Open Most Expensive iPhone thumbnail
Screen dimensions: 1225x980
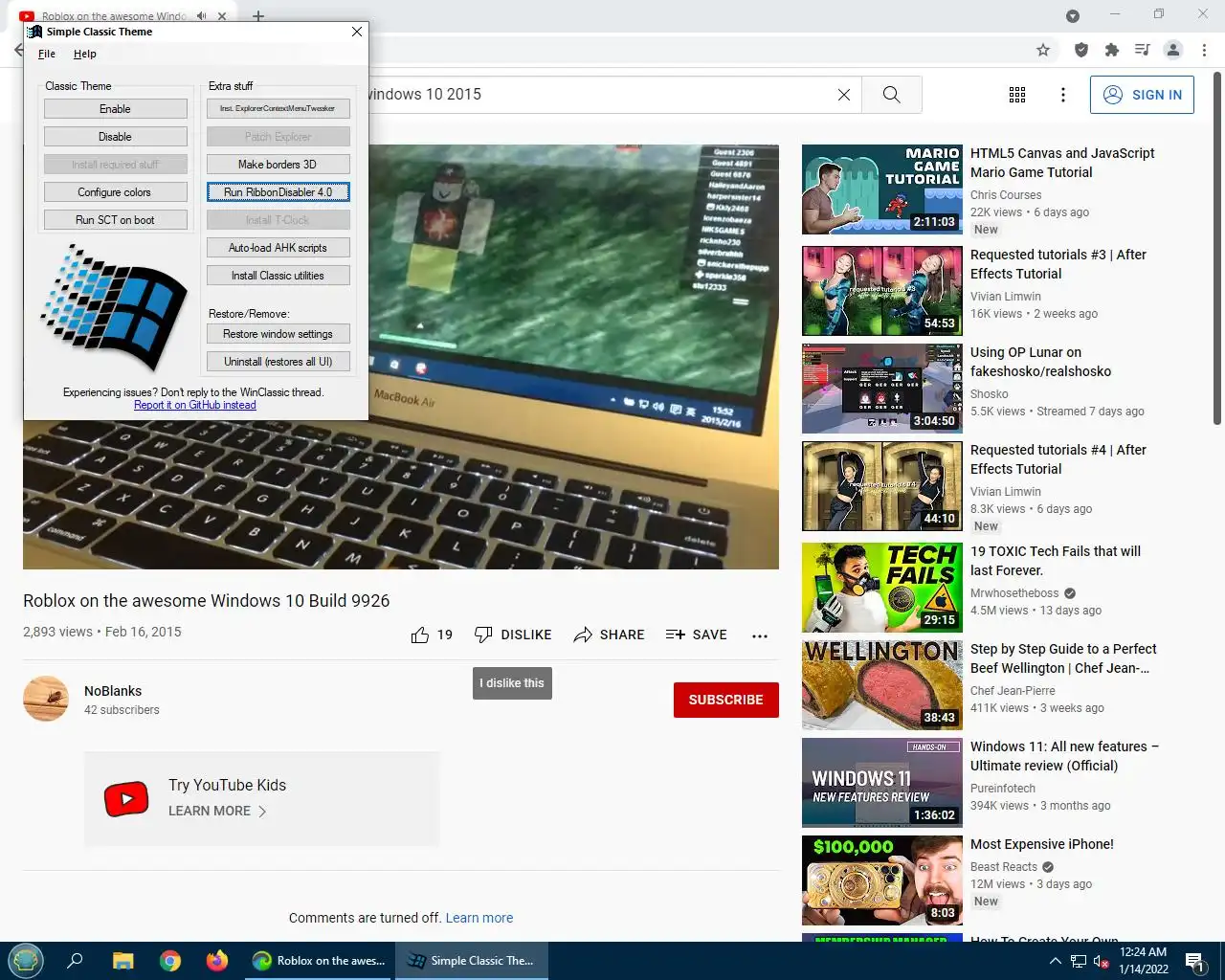click(882, 880)
